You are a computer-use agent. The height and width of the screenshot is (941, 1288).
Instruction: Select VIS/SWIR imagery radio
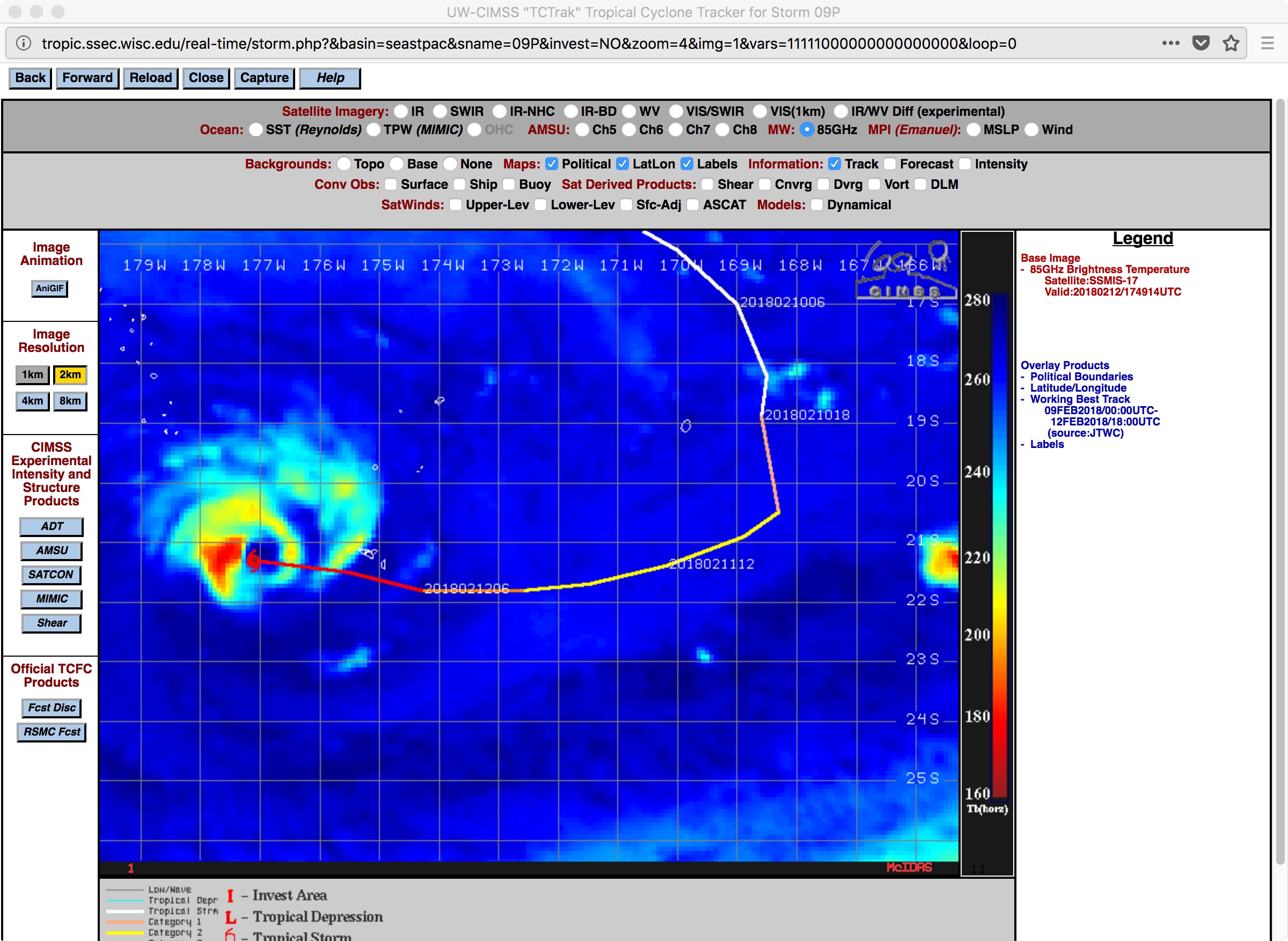tap(676, 111)
